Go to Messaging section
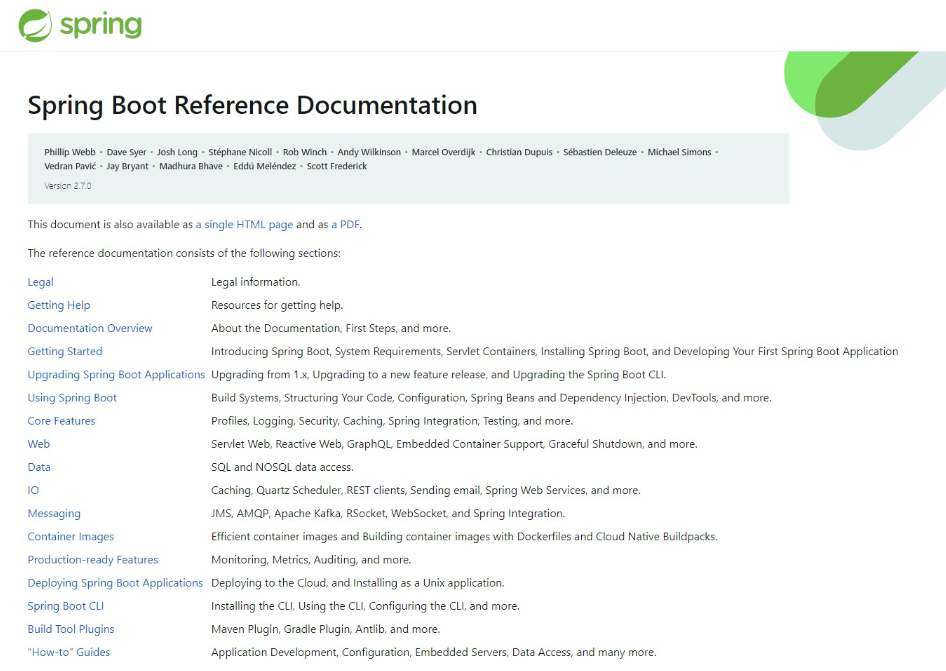Image resolution: width=946 pixels, height=671 pixels. [54, 514]
